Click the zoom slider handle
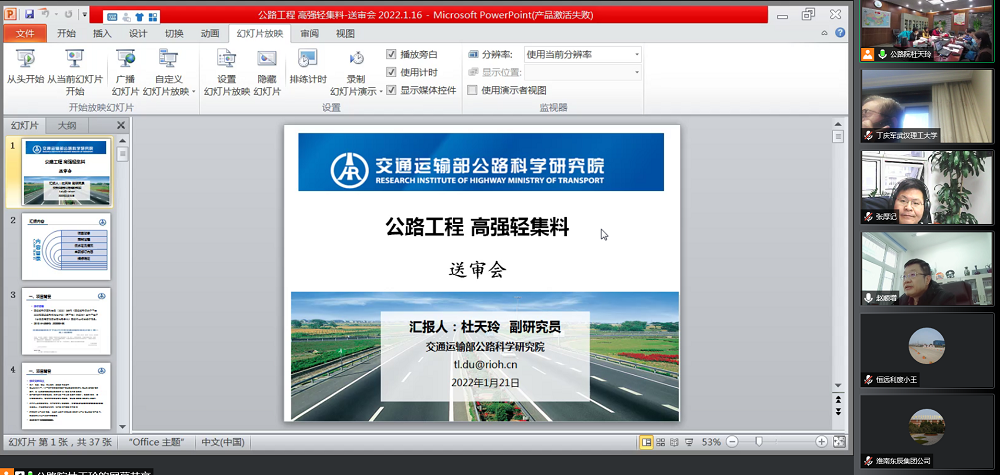The width and height of the screenshot is (1000, 475). pos(759,441)
